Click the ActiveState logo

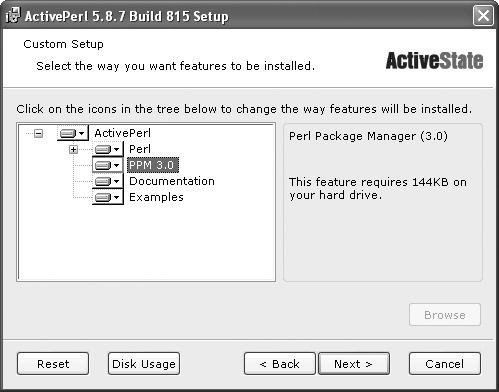[434, 60]
